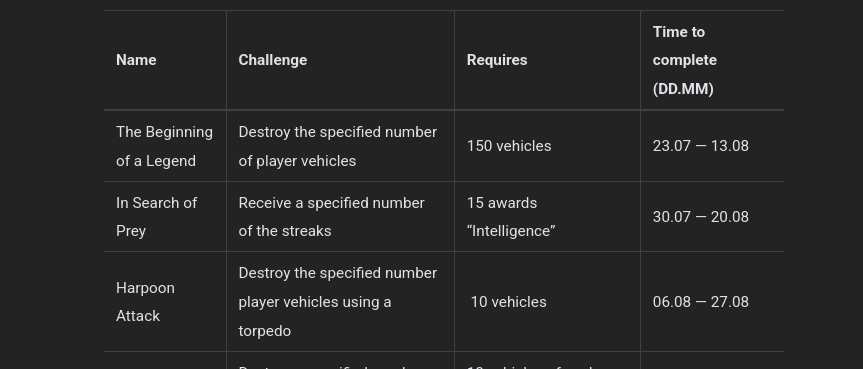863x369 pixels.
Task: Click the (DD.MM) label in header
Action: pyautogui.click(x=683, y=89)
